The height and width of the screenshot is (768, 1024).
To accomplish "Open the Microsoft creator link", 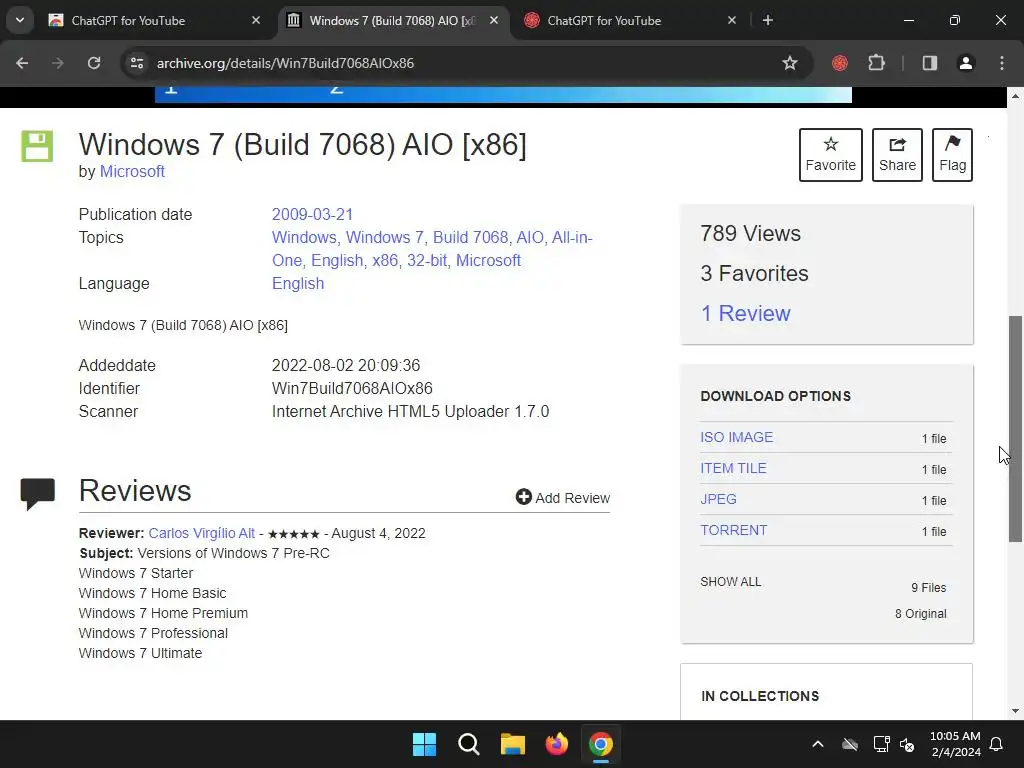I will pyautogui.click(x=132, y=172).
